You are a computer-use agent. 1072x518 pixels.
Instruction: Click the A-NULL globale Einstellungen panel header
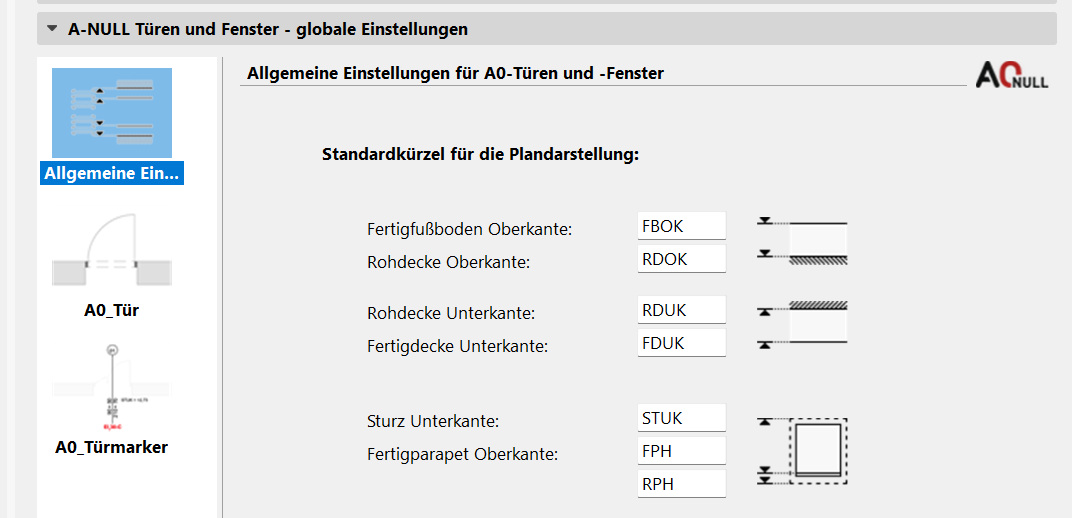click(x=547, y=29)
